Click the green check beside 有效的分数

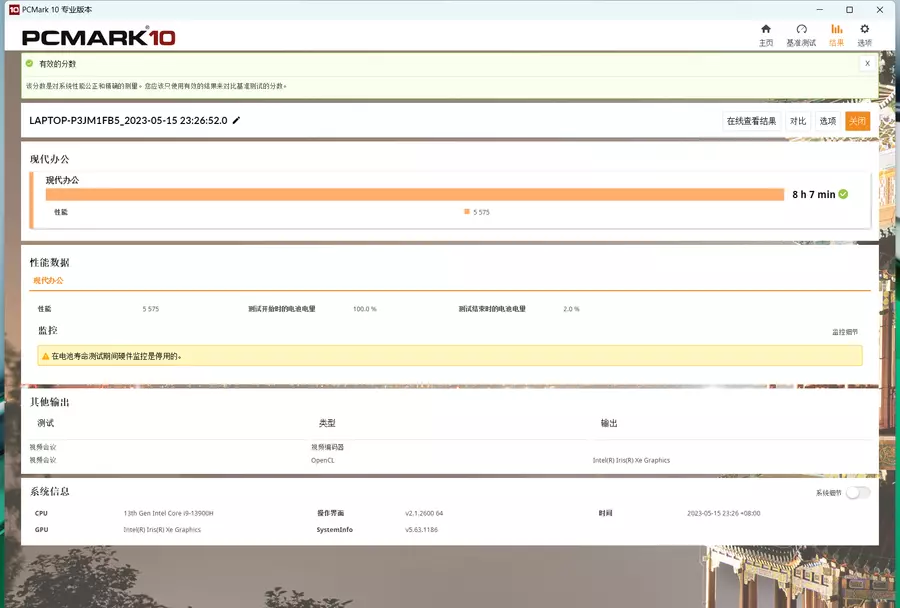pyautogui.click(x=30, y=63)
